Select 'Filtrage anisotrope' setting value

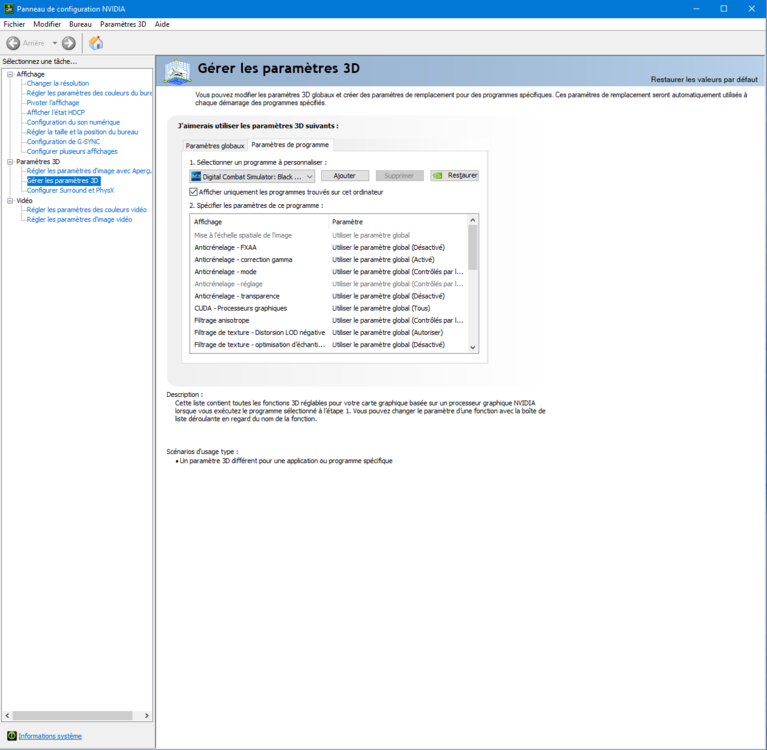pos(398,320)
